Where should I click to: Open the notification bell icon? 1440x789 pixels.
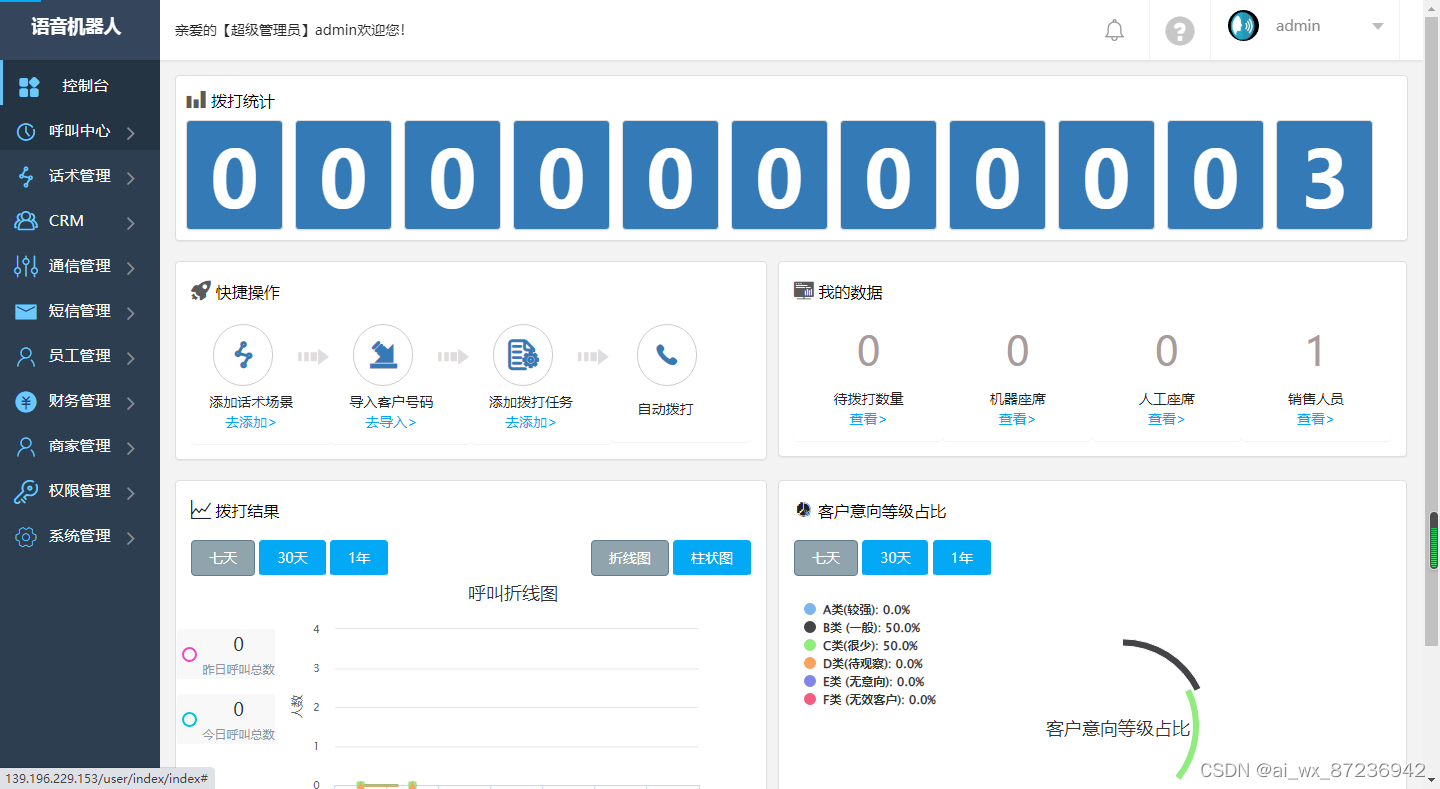[x=1114, y=30]
